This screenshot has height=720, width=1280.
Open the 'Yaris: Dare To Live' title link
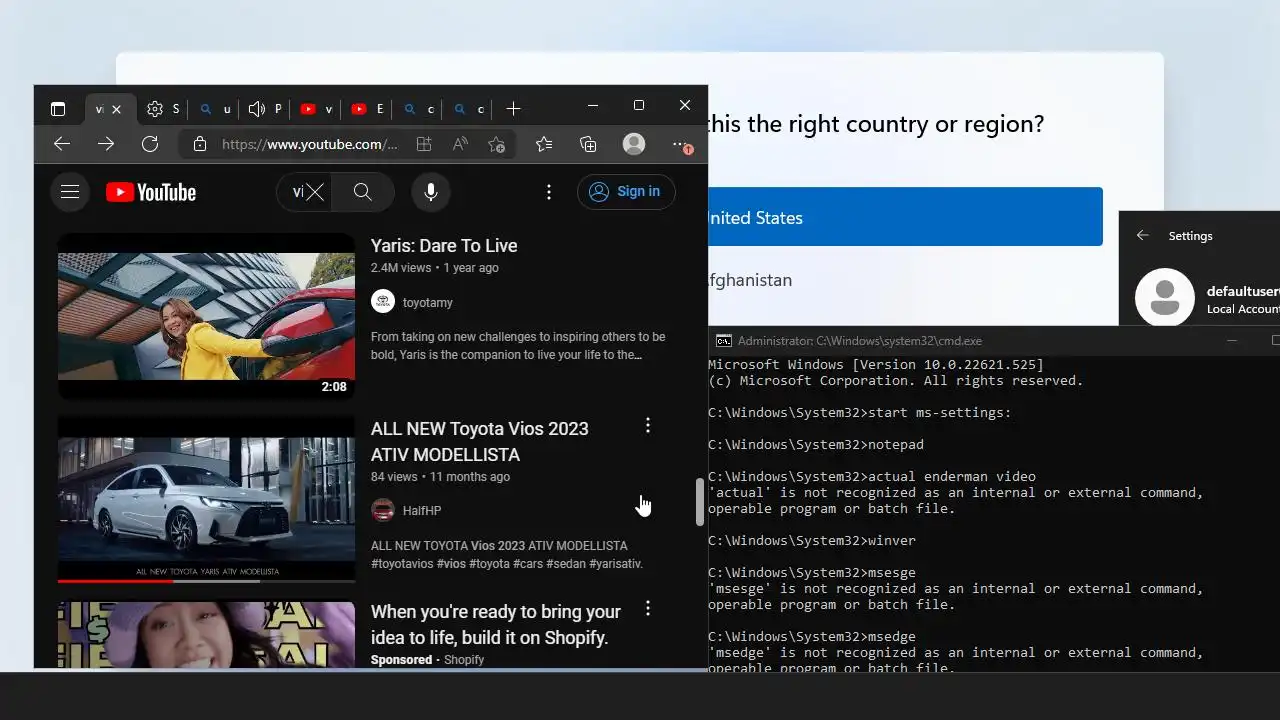click(444, 246)
